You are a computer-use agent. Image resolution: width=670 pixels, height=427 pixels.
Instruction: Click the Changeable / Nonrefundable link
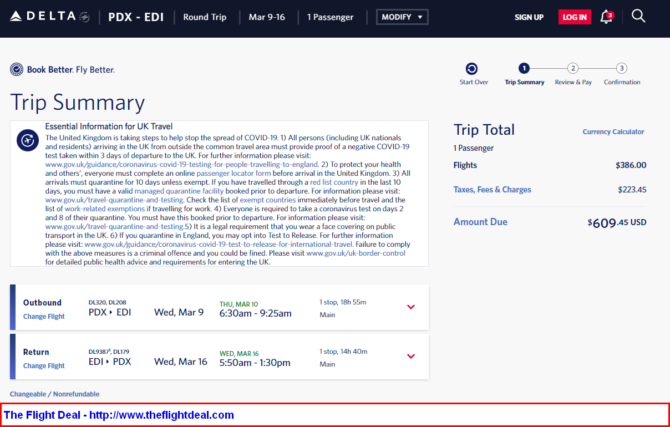click(x=55, y=394)
